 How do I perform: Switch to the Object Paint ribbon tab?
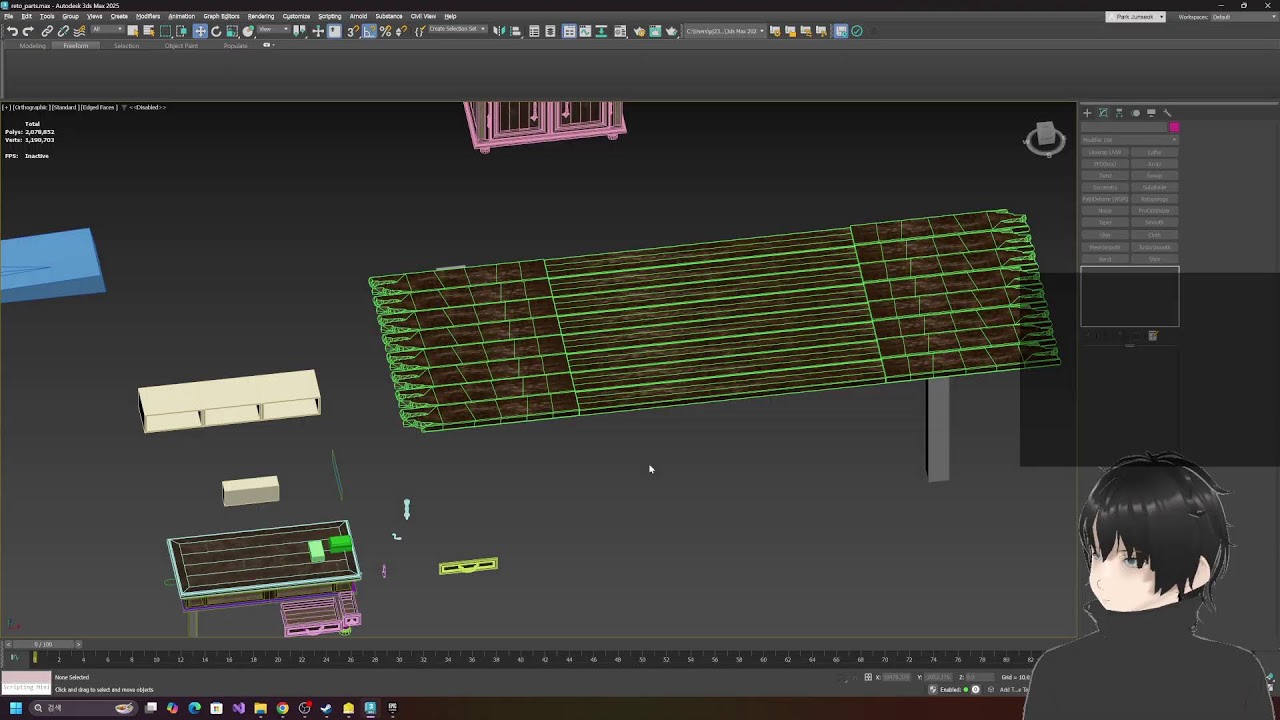(x=181, y=46)
